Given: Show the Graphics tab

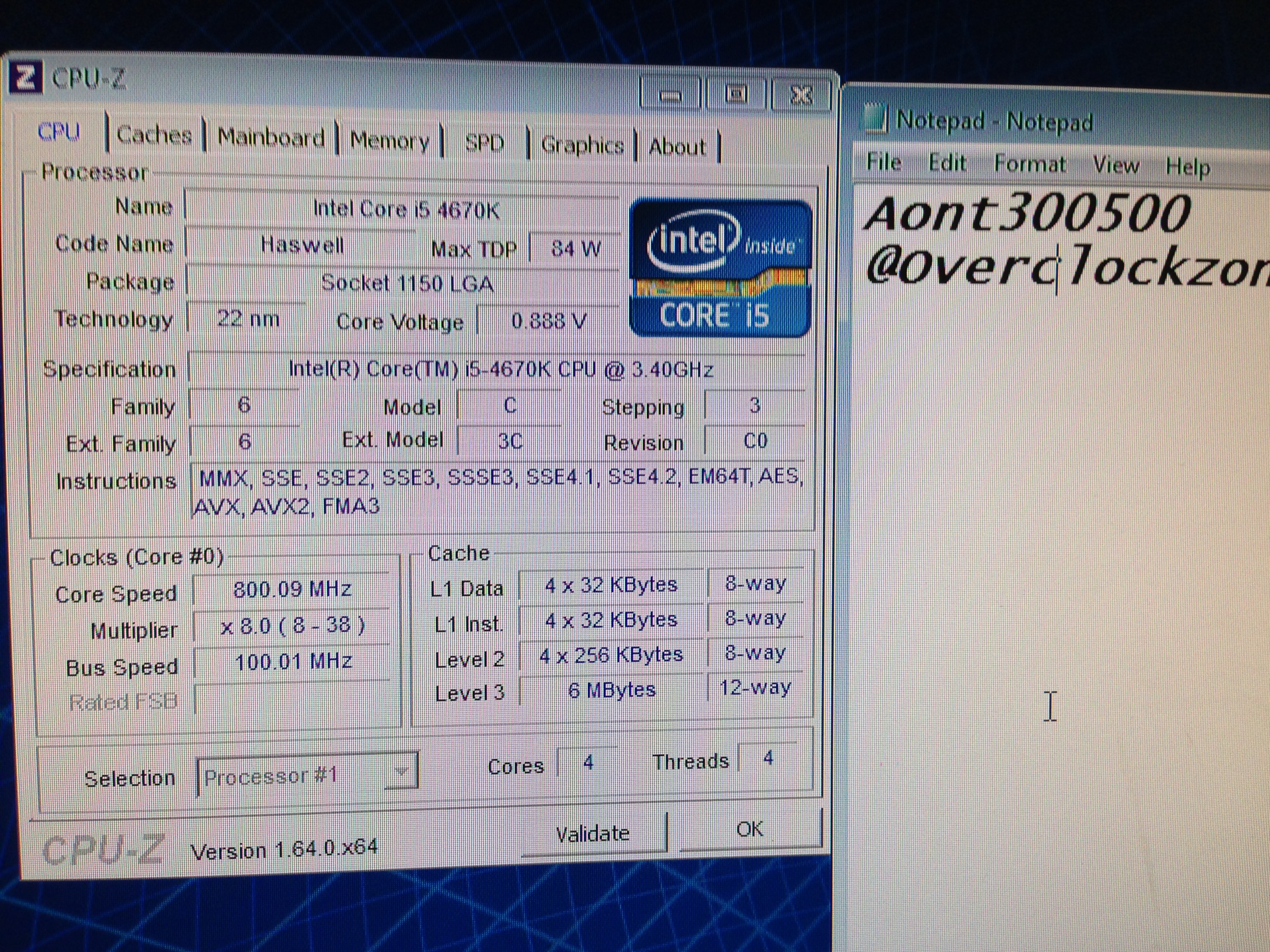Looking at the screenshot, I should [582, 146].
